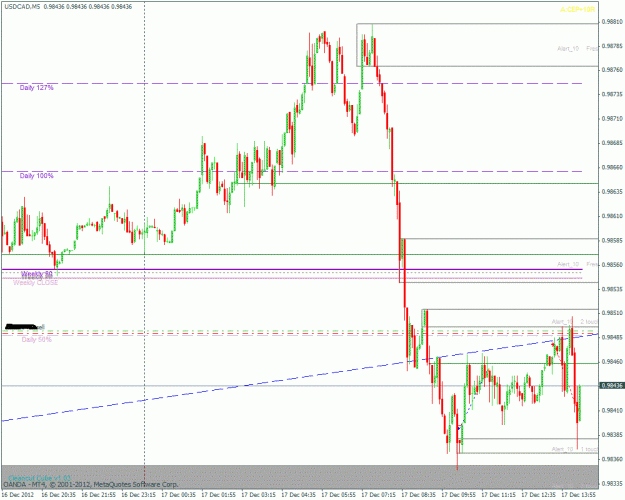Image resolution: width=625 pixels, height=500 pixels.
Task: Click the 17 Dec 01:55 time label
Action: pos(218,495)
